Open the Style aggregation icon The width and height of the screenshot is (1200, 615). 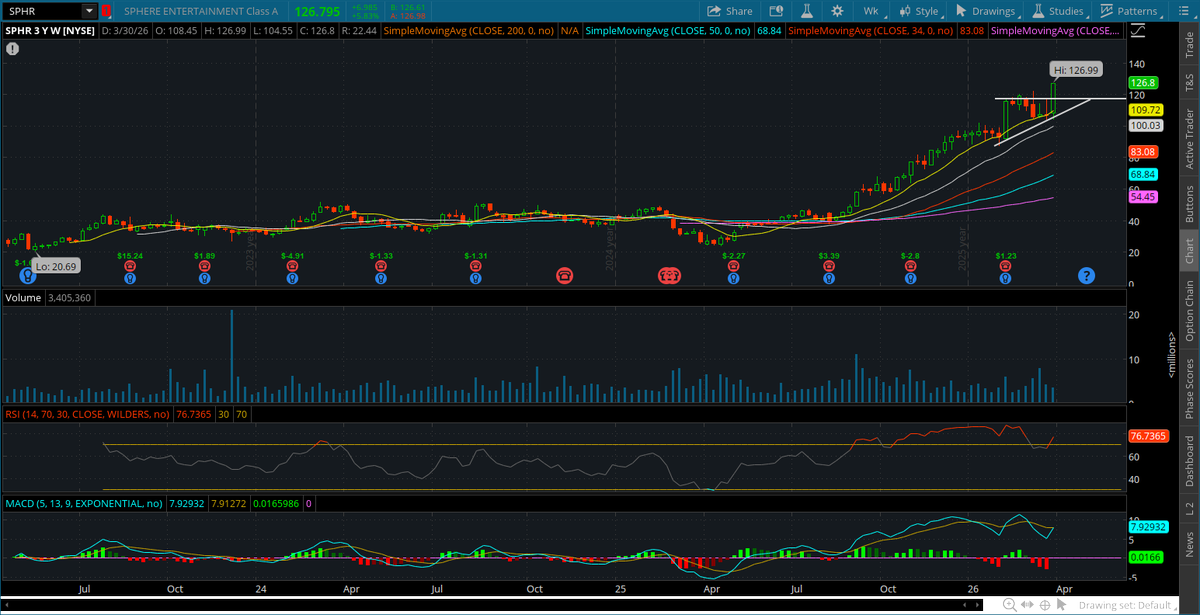[904, 11]
